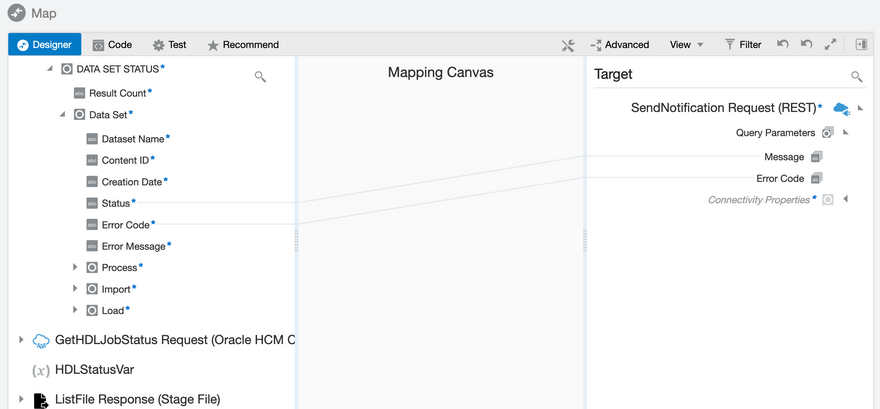This screenshot has width=880, height=409.
Task: Click the XSLT tools wrench icon
Action: point(568,45)
